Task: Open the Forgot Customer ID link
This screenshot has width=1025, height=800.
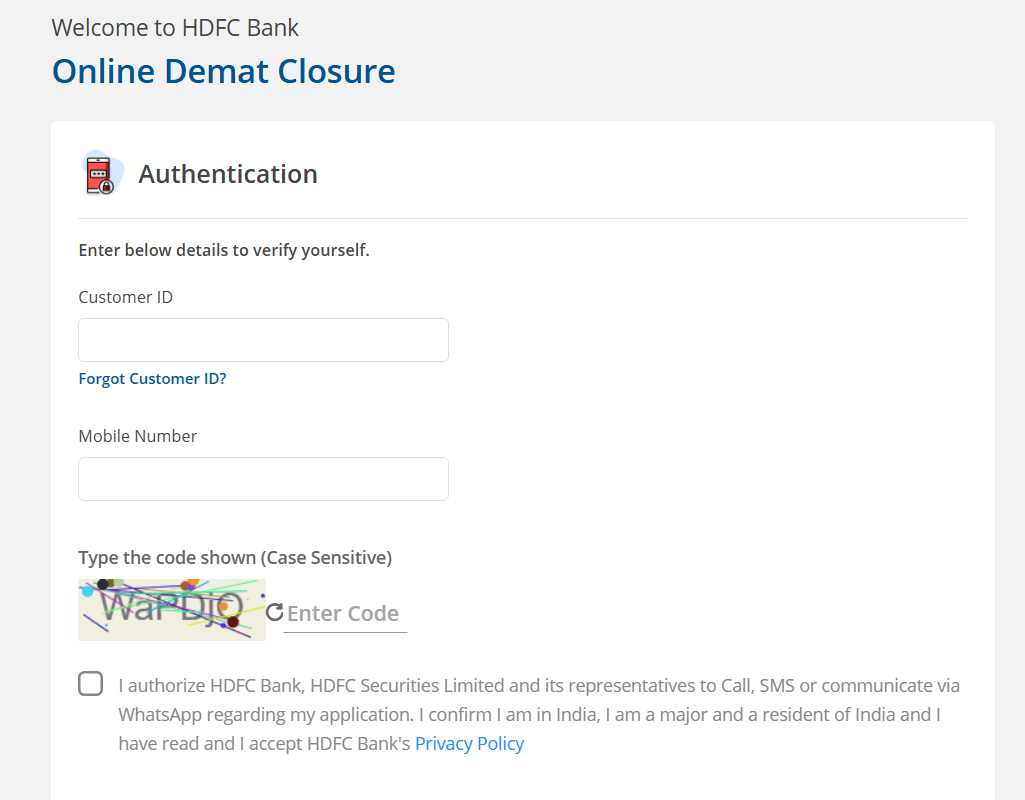Action: [152, 378]
